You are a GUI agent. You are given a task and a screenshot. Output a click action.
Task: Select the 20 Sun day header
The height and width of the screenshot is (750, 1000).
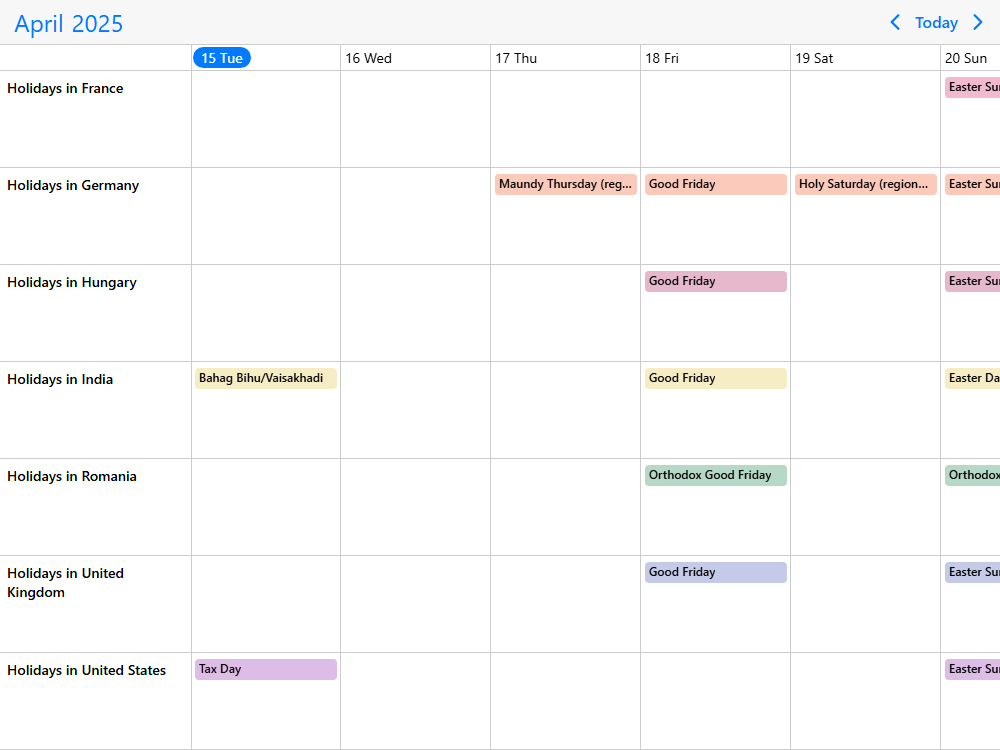(966, 58)
